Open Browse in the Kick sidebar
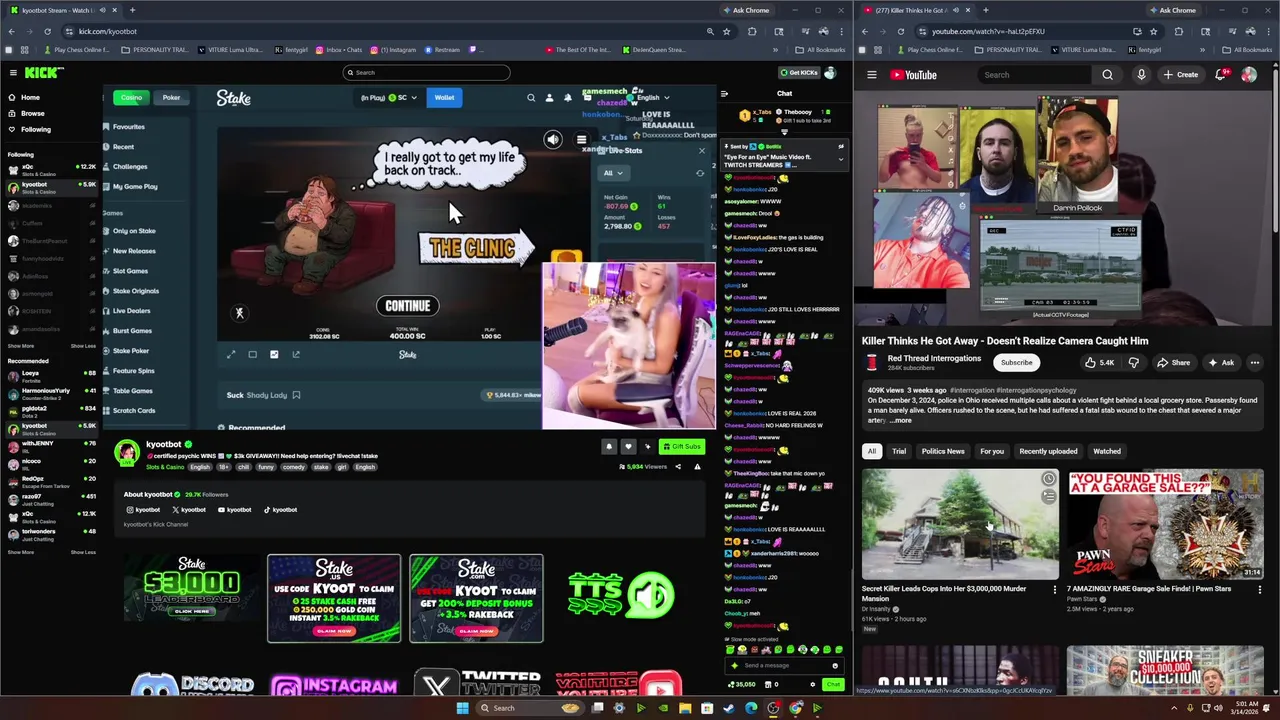This screenshot has width=1280, height=720. (x=32, y=113)
